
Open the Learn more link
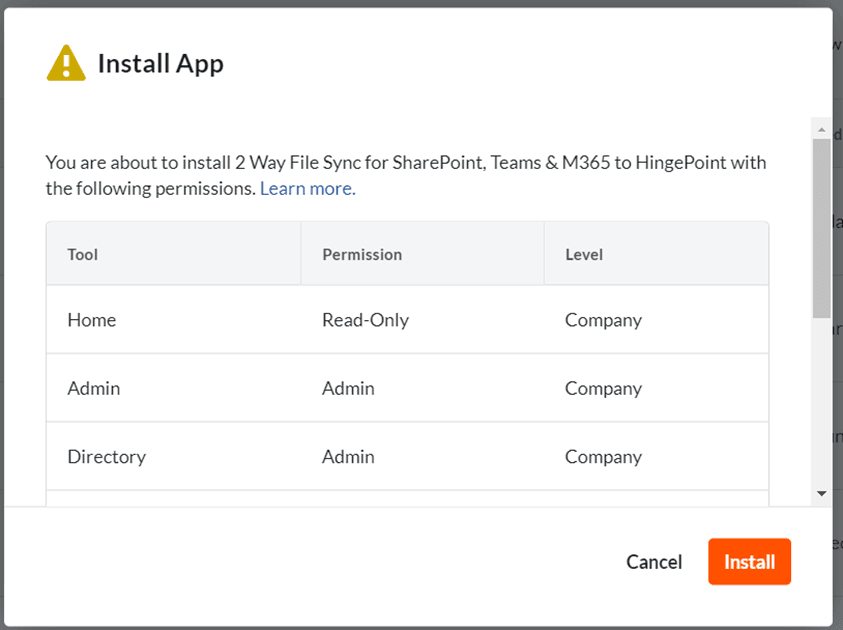point(305,188)
